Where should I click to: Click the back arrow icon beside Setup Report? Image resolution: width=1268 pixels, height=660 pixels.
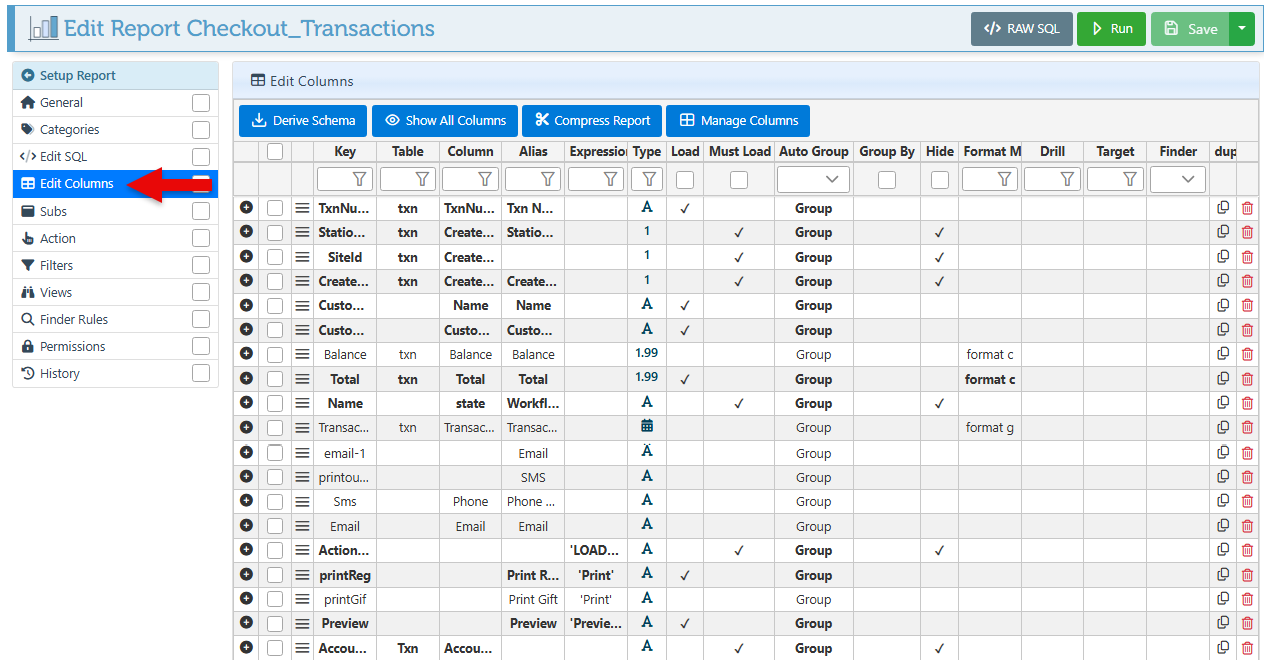pos(27,76)
